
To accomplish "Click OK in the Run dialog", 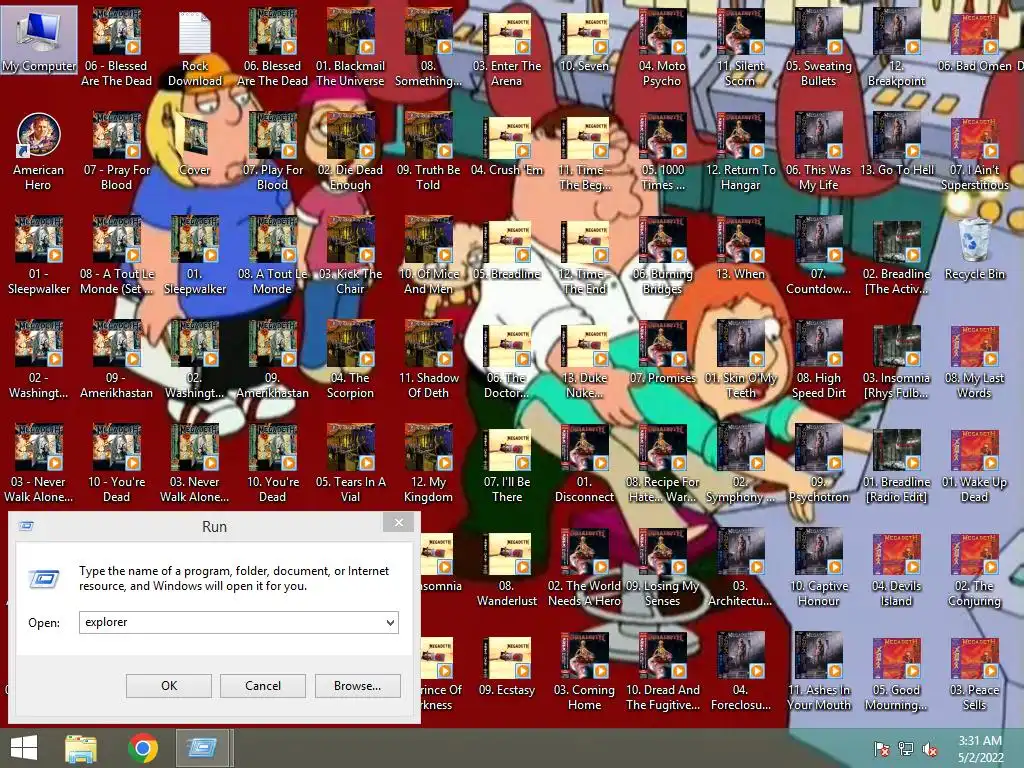I will click(168, 686).
